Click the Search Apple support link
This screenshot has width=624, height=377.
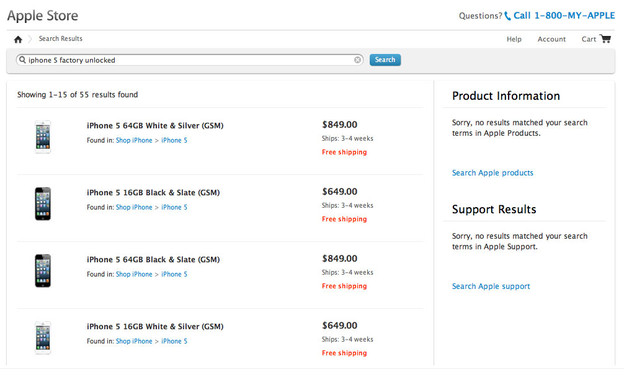[491, 286]
